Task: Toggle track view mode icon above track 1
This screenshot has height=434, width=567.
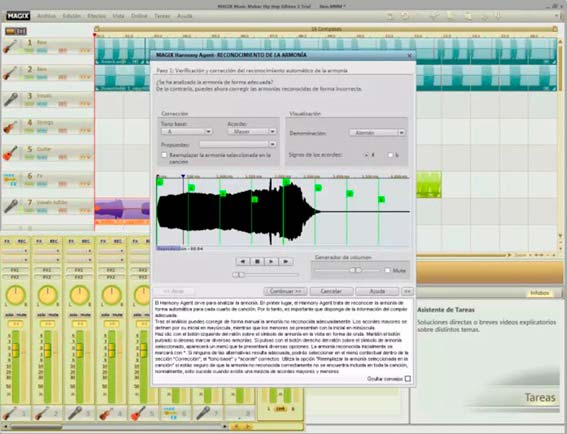Action: coord(16,31)
